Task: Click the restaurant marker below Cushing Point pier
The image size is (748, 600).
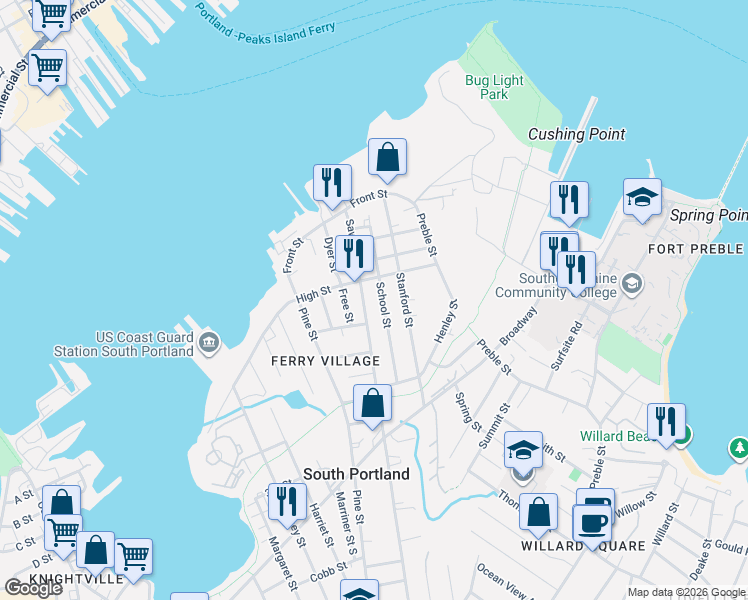Action: click(x=569, y=204)
